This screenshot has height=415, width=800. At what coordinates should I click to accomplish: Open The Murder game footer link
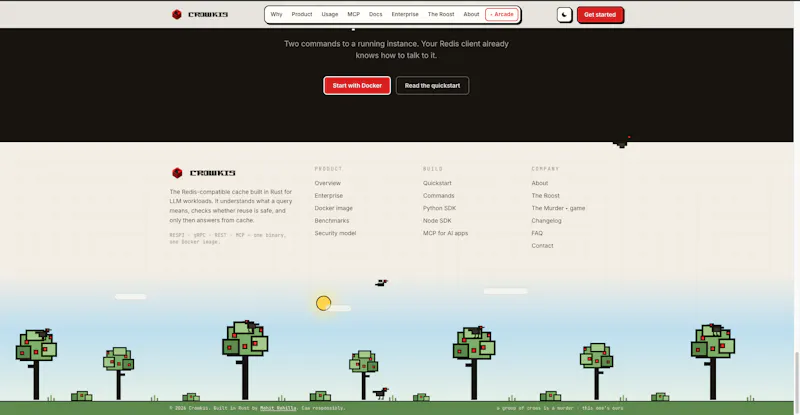coord(558,208)
